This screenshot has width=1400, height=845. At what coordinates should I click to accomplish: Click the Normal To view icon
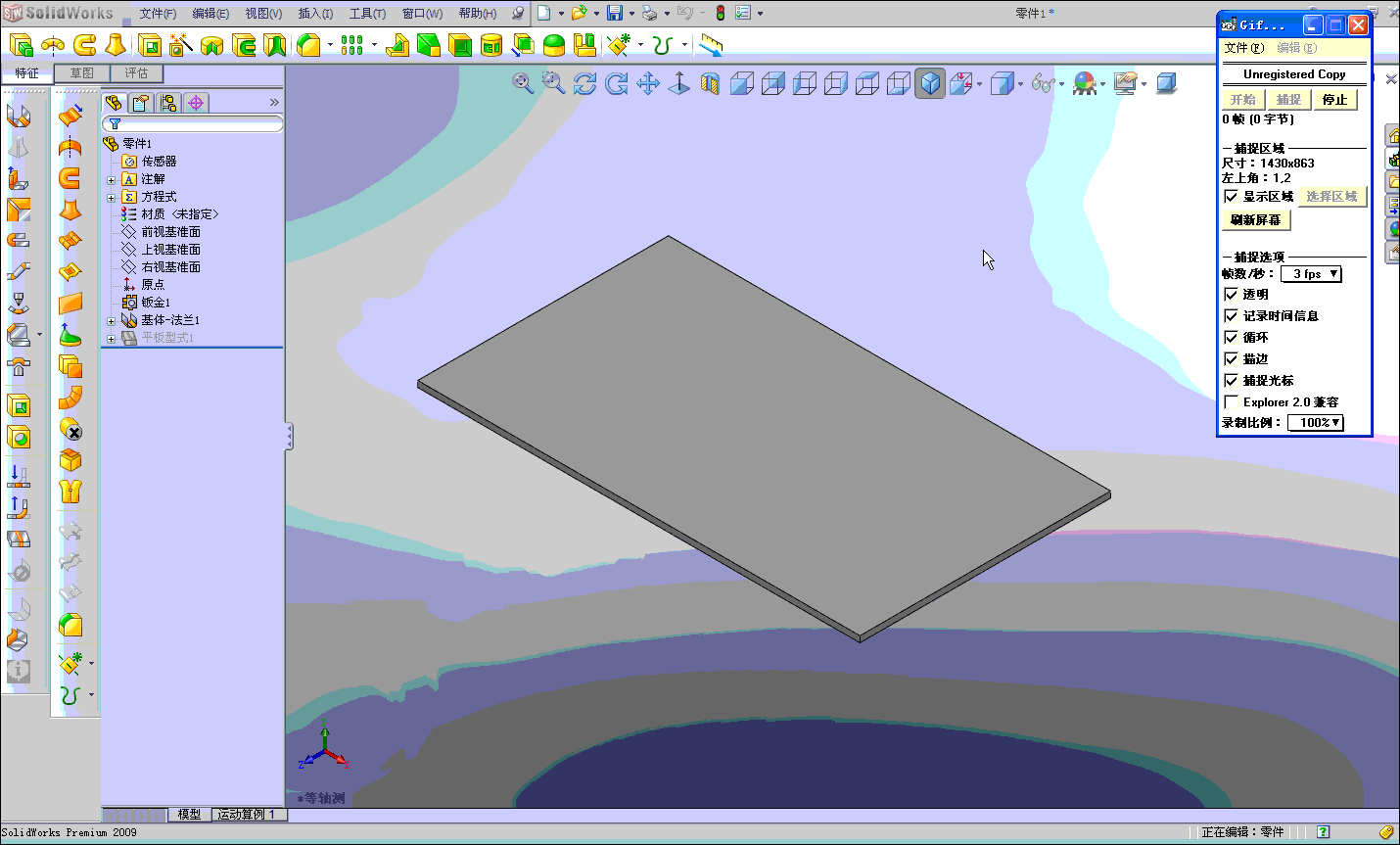click(679, 83)
